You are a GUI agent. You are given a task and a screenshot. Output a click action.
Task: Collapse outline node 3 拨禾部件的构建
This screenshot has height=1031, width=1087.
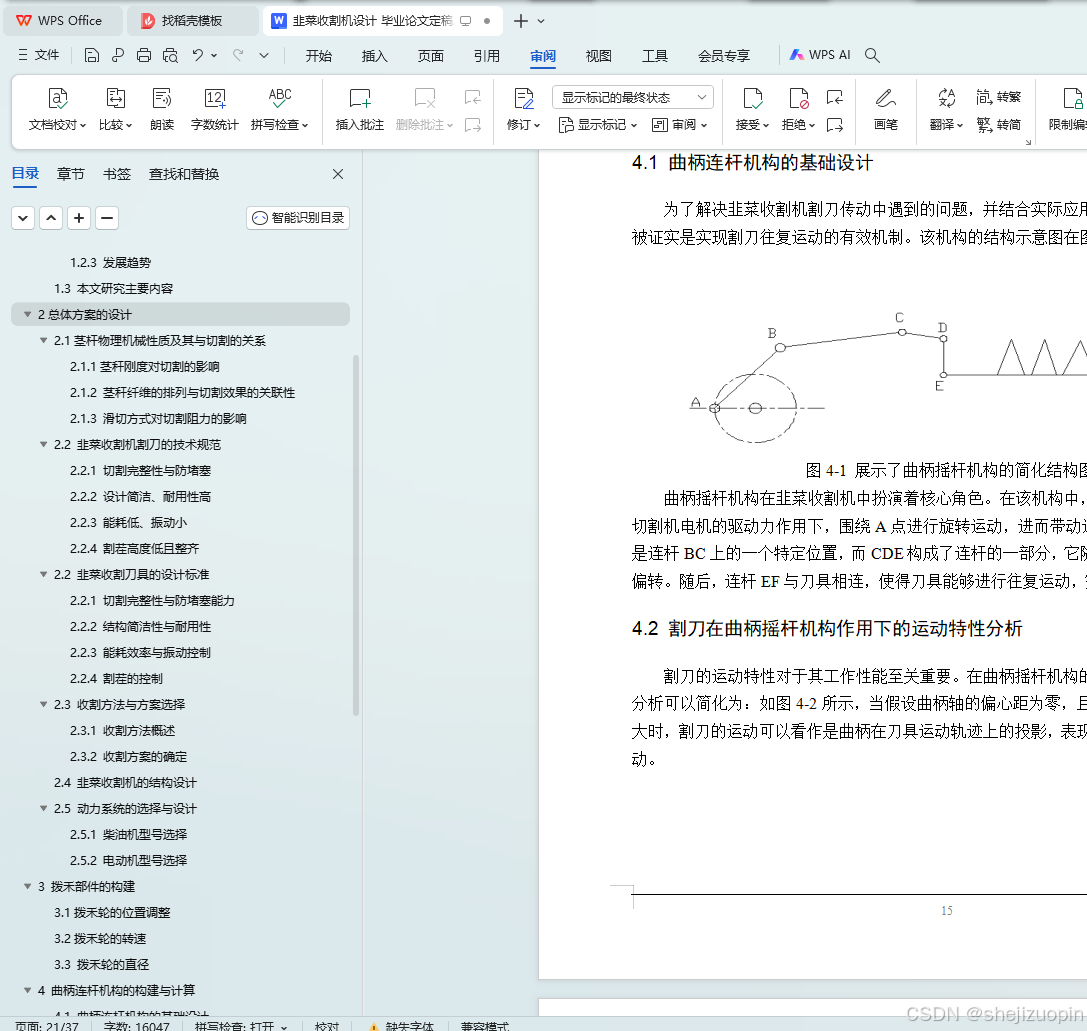[x=28, y=886]
